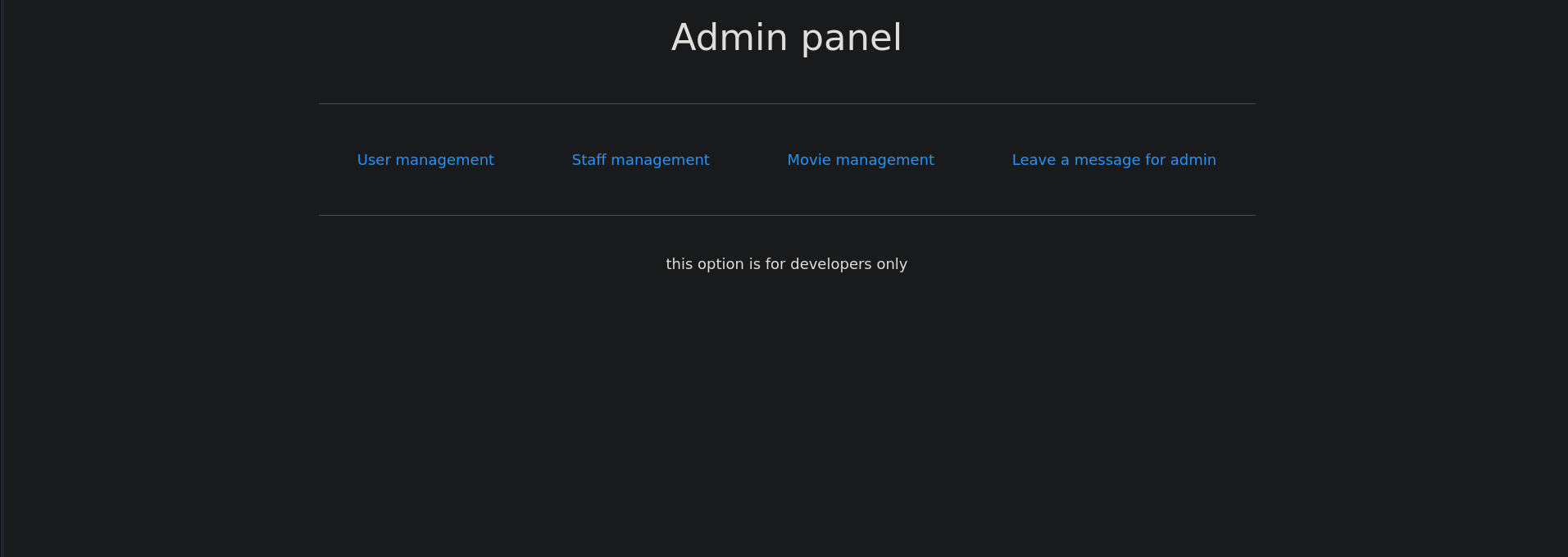Manage staff via the navigation link

coord(640,160)
